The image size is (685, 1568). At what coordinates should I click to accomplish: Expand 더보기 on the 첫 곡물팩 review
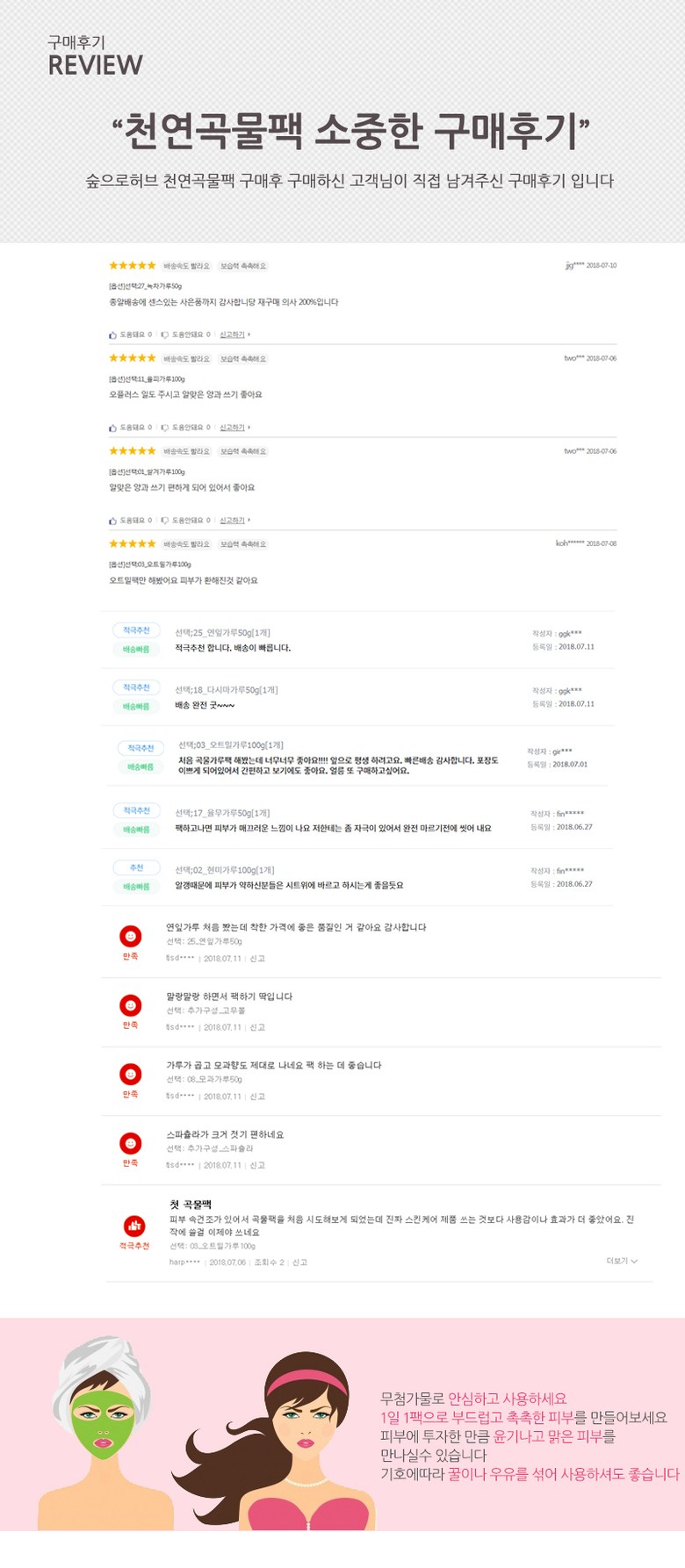(622, 1261)
